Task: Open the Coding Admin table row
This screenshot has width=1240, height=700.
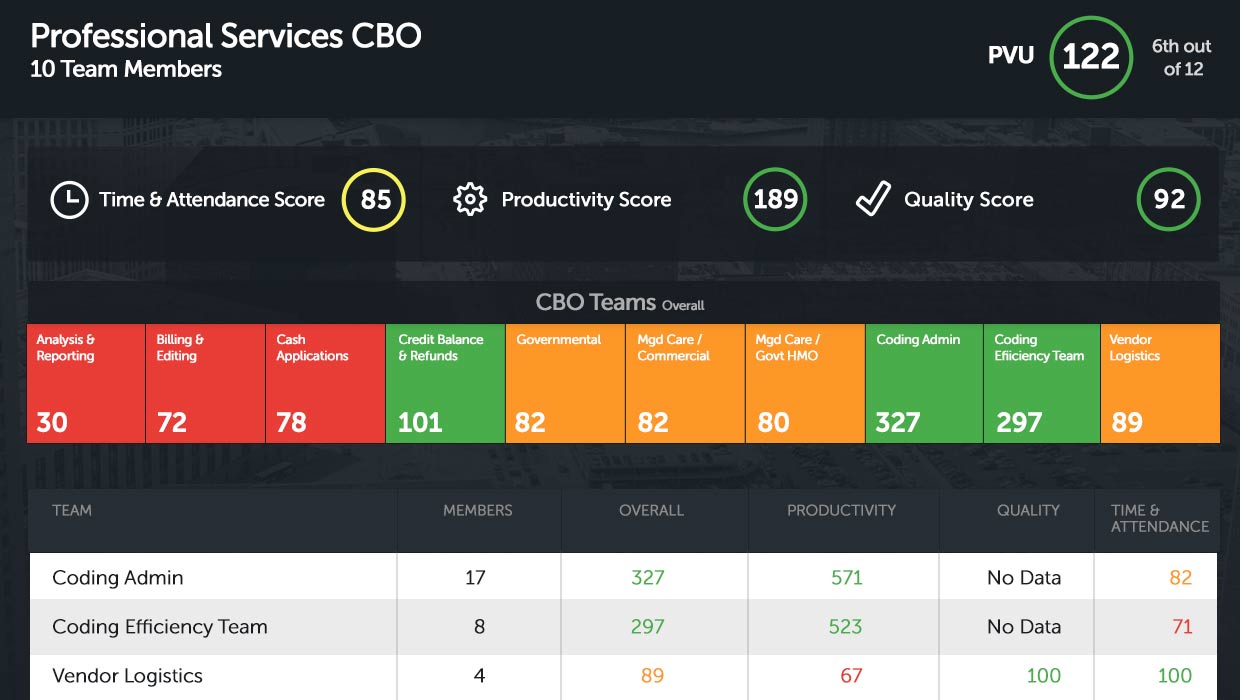Action: [x=118, y=578]
